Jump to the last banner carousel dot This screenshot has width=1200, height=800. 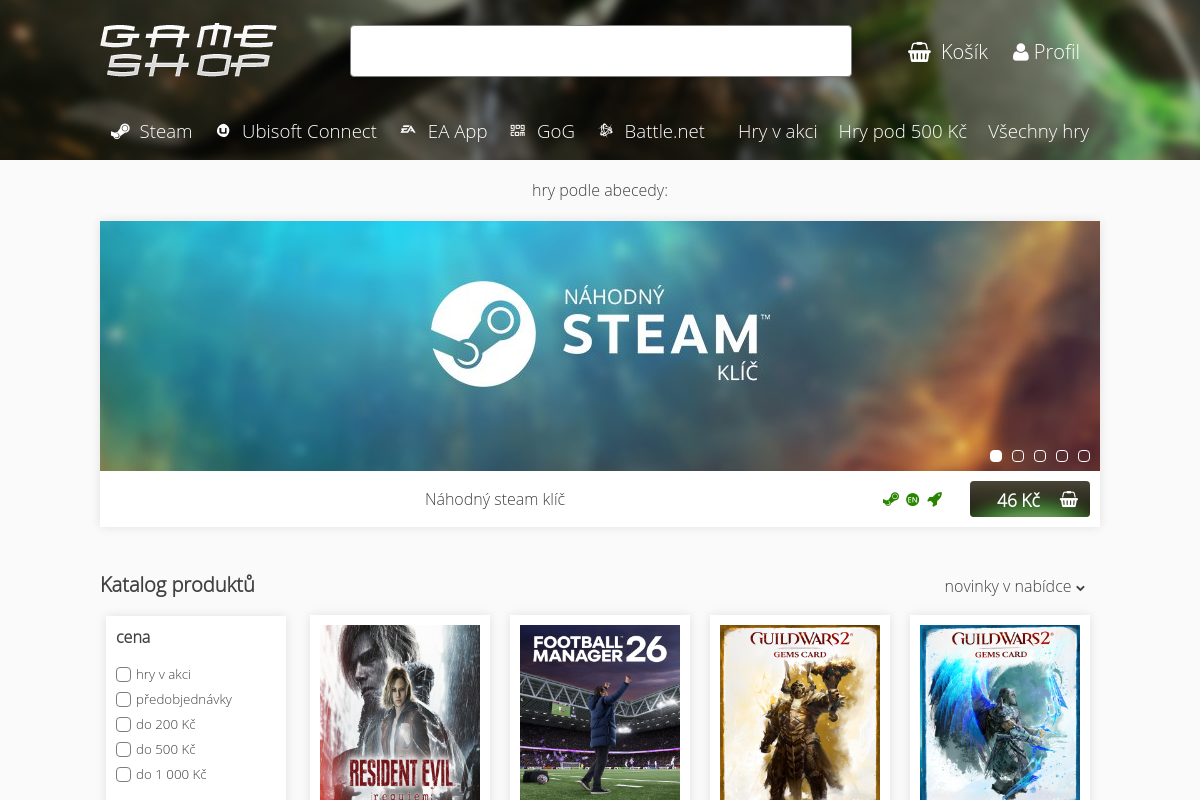(1084, 456)
